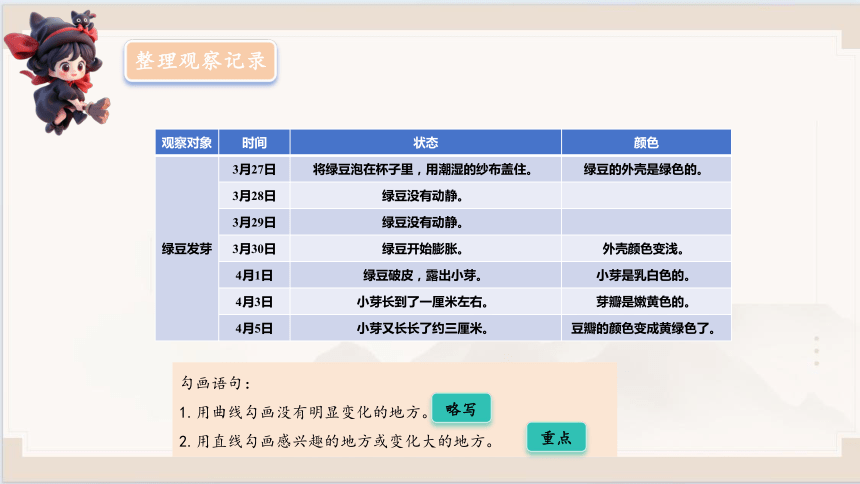Image resolution: width=860 pixels, height=484 pixels.
Task: Click the green 重点 label button
Action: (x=556, y=437)
